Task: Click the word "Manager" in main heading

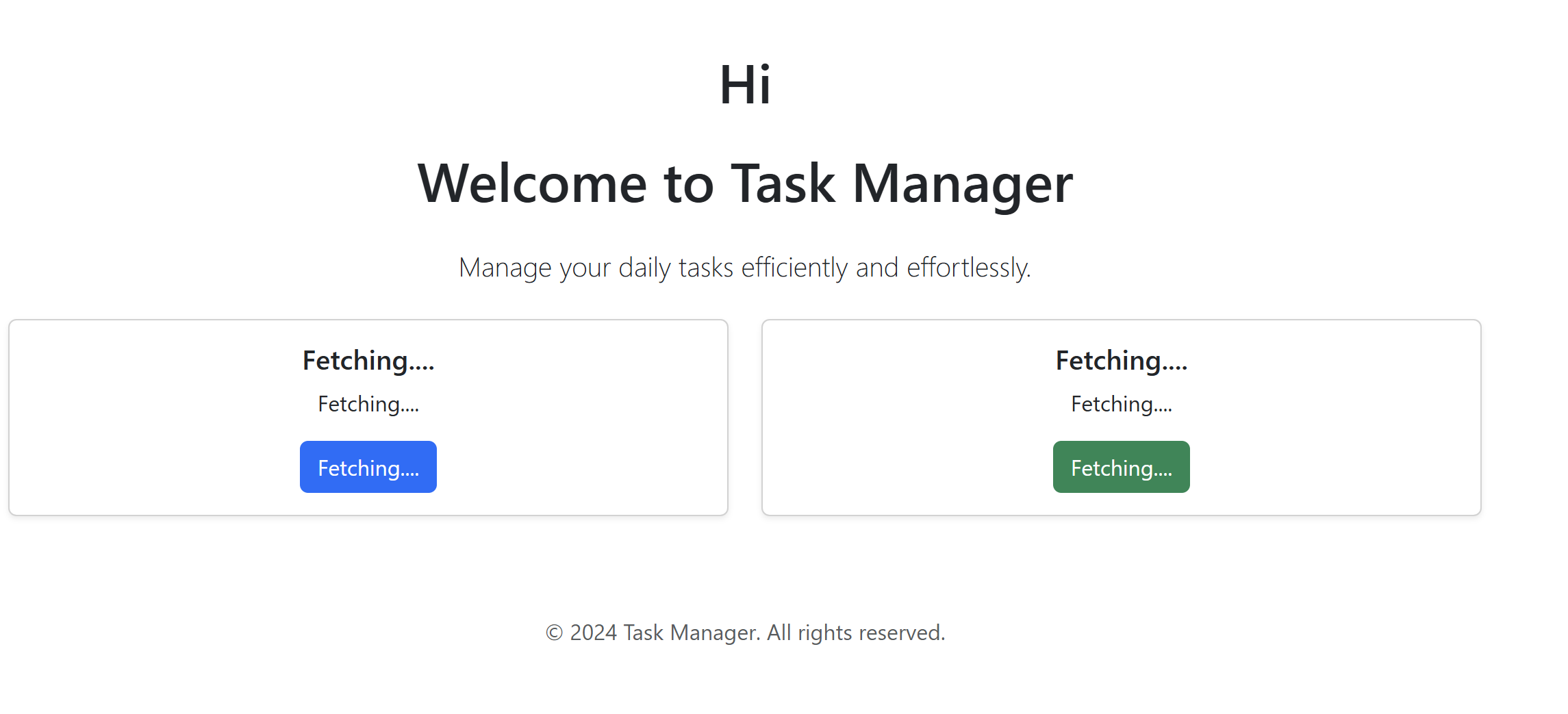Action: [x=962, y=183]
